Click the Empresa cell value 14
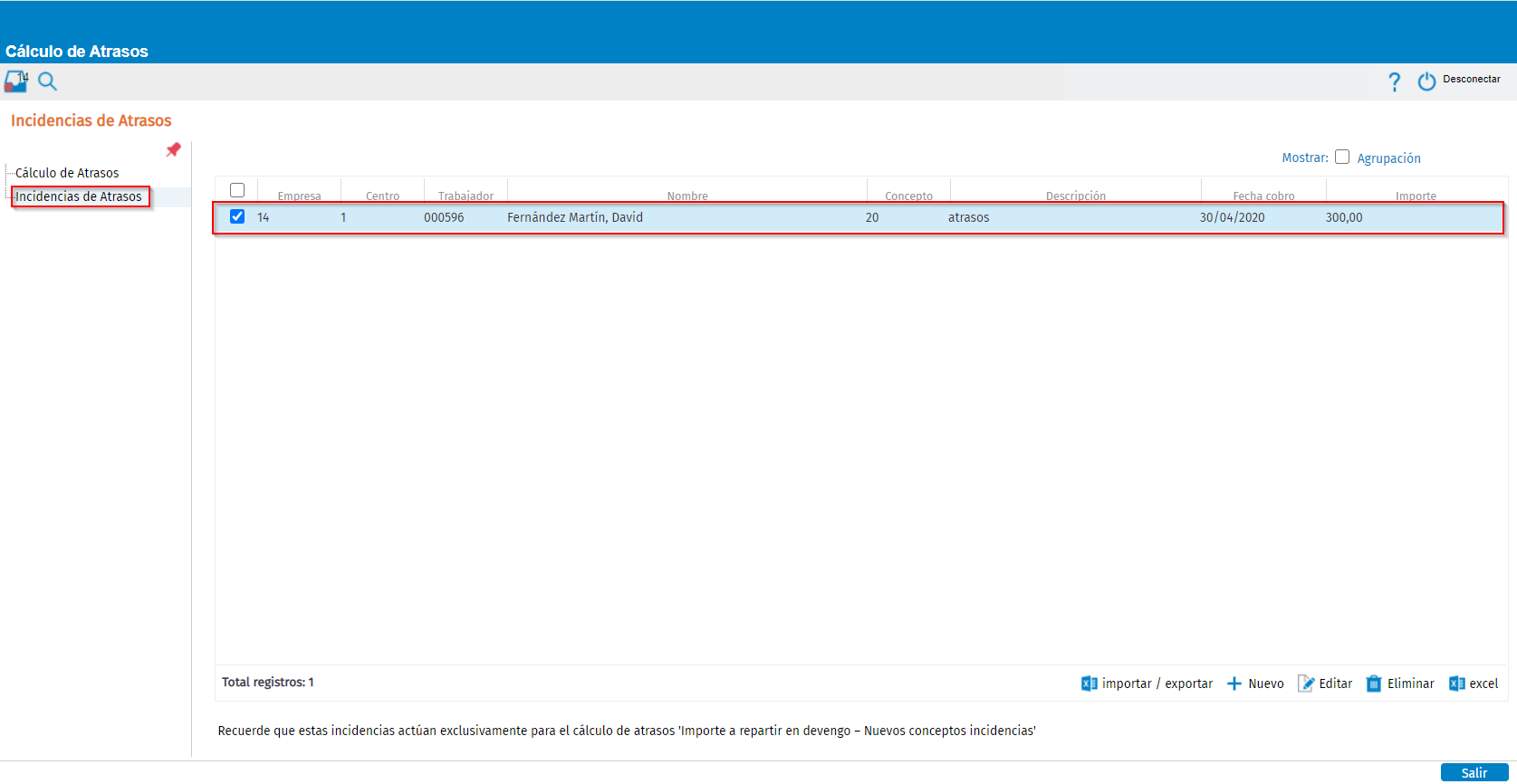The height and width of the screenshot is (784, 1517). [x=264, y=217]
